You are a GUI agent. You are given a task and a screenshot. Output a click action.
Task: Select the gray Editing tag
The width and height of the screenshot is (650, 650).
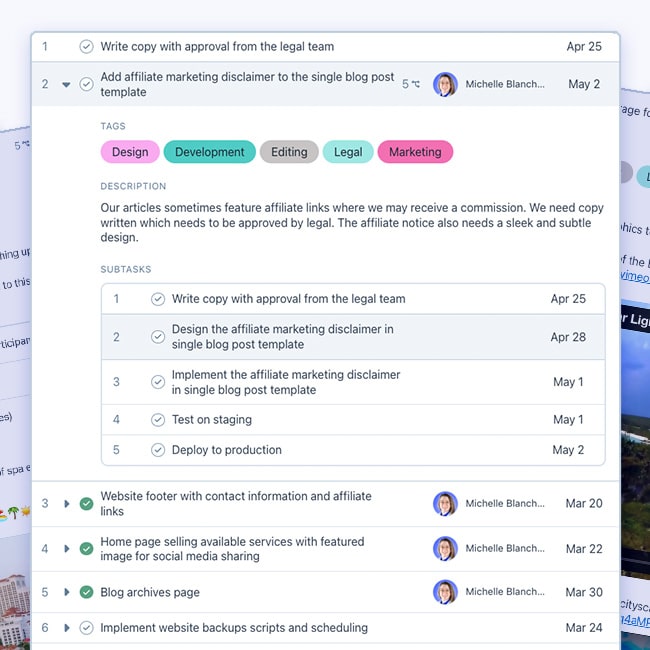[x=289, y=152]
